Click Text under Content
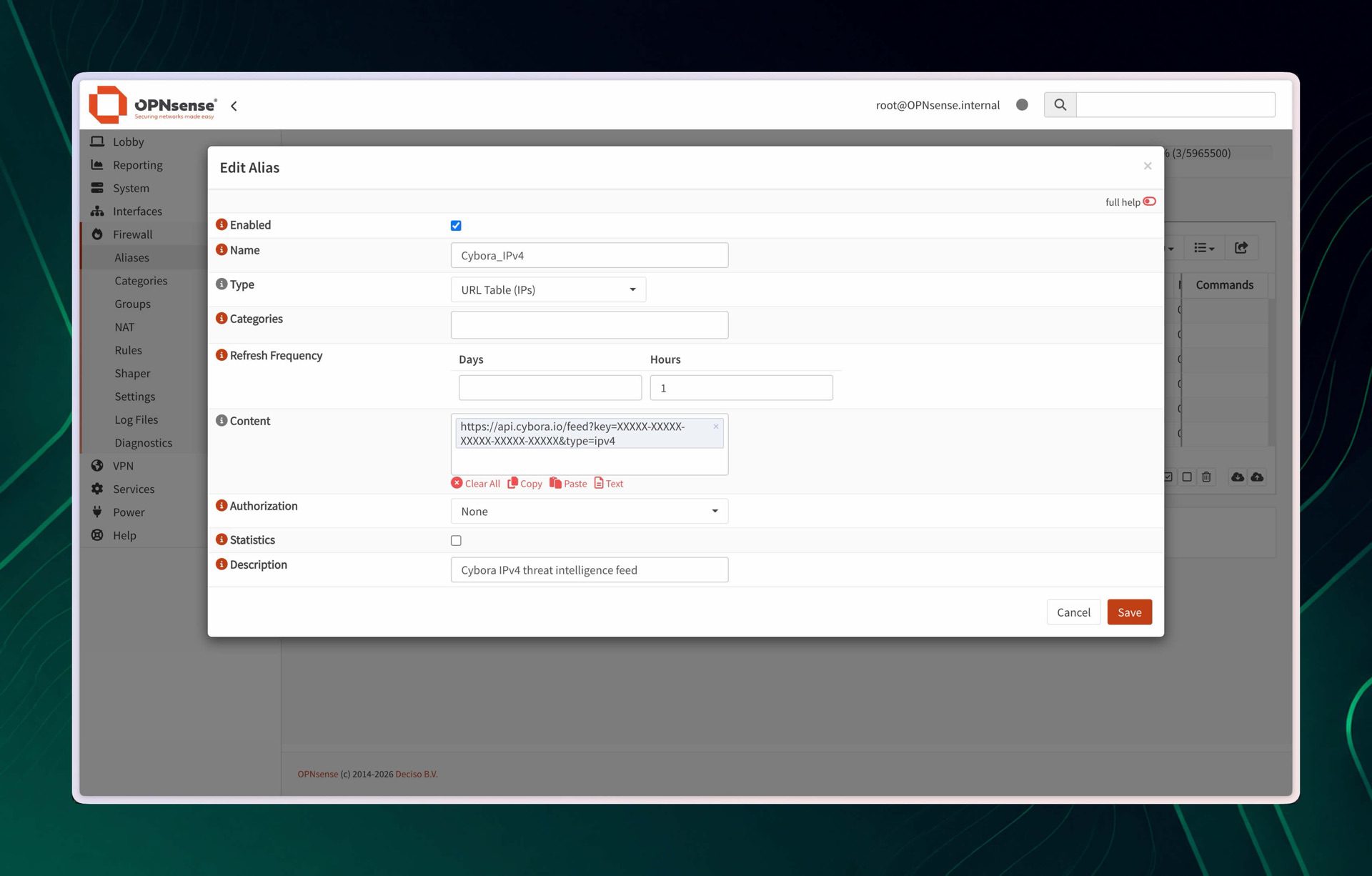Viewport: 1372px width, 876px height. tap(609, 484)
